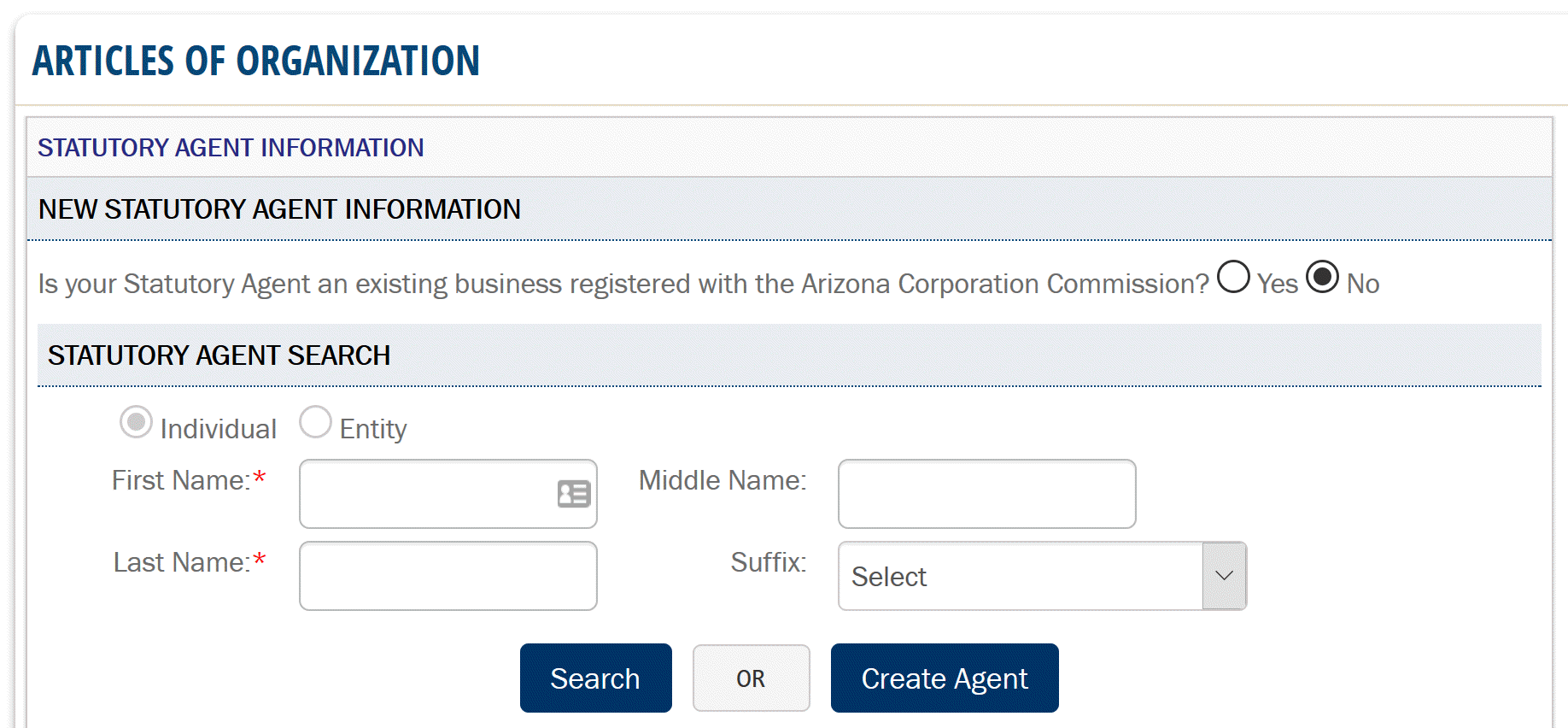Click the NEW STATUTORY AGENT INFORMATION header
Screen dimensions: 1568x728
[x=279, y=208]
